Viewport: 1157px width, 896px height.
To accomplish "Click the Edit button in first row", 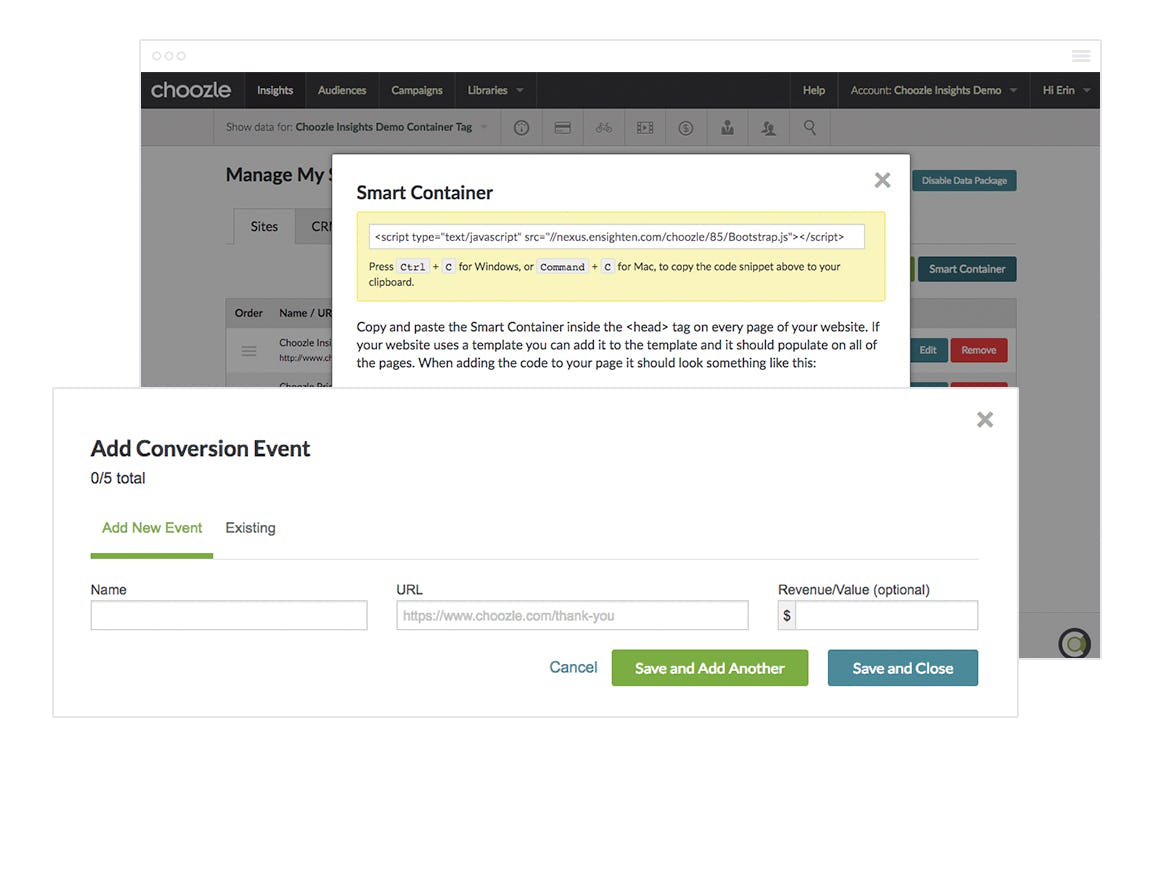I will coord(928,351).
